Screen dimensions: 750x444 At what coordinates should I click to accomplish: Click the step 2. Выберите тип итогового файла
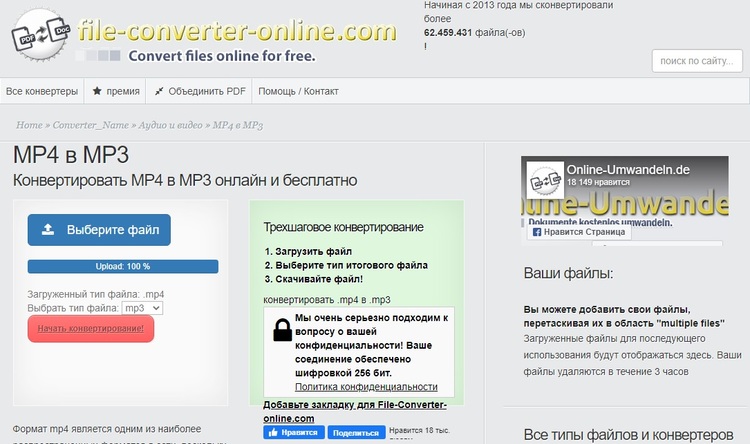point(346,265)
